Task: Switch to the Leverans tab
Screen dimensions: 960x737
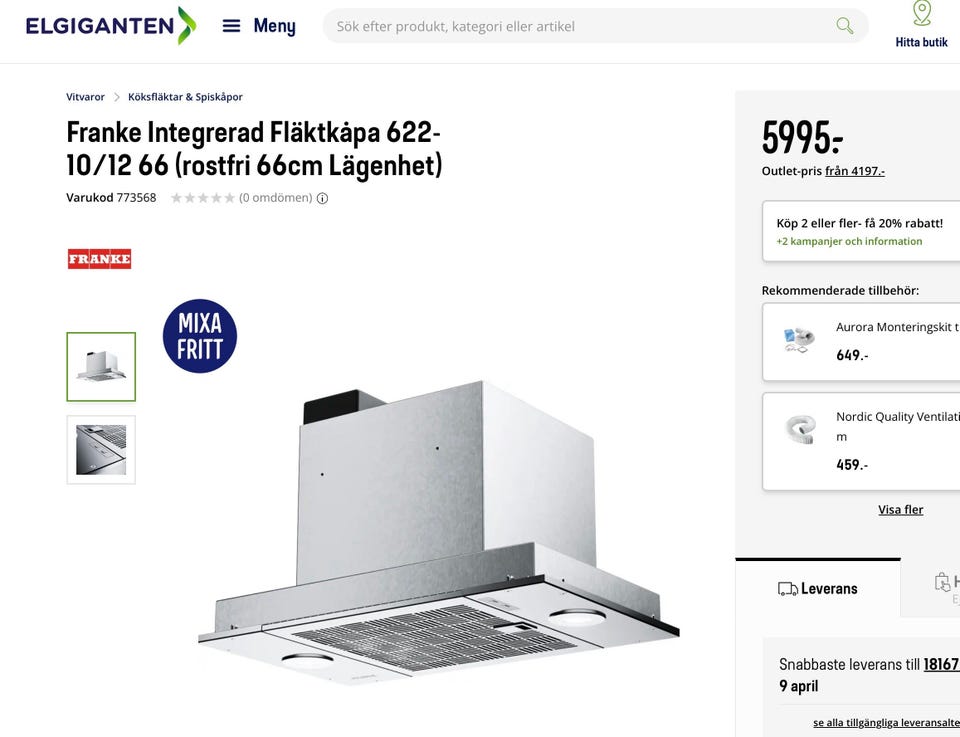Action: coord(818,588)
